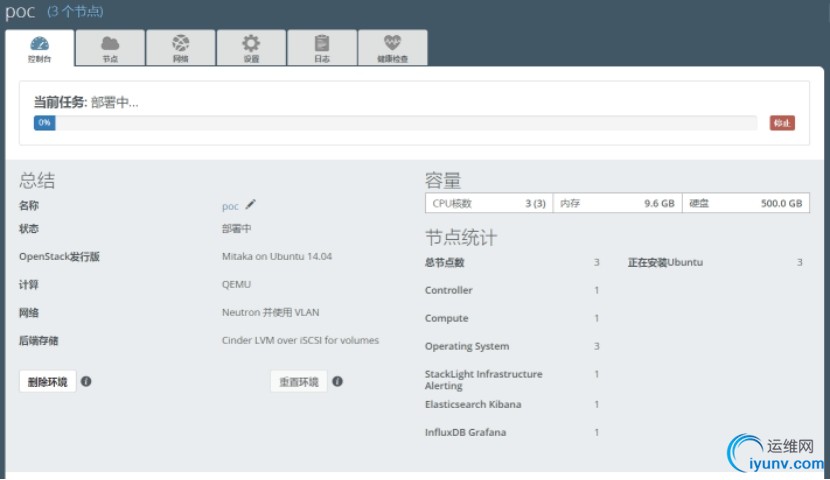Viewport: 830px width, 480px height.
Task: Click the Neutron 并使用 VLAN value
Action: (x=270, y=312)
